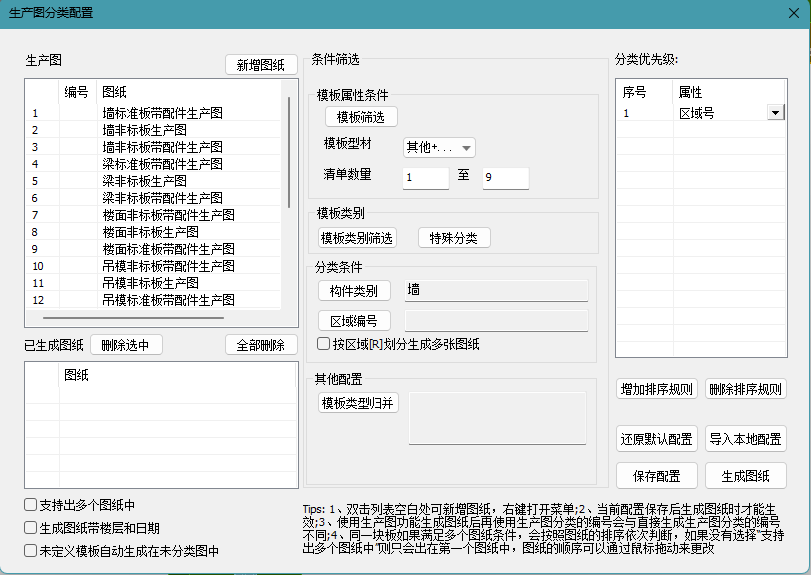
Task: Click the 清单数量 minimum input field
Action: pos(425,178)
